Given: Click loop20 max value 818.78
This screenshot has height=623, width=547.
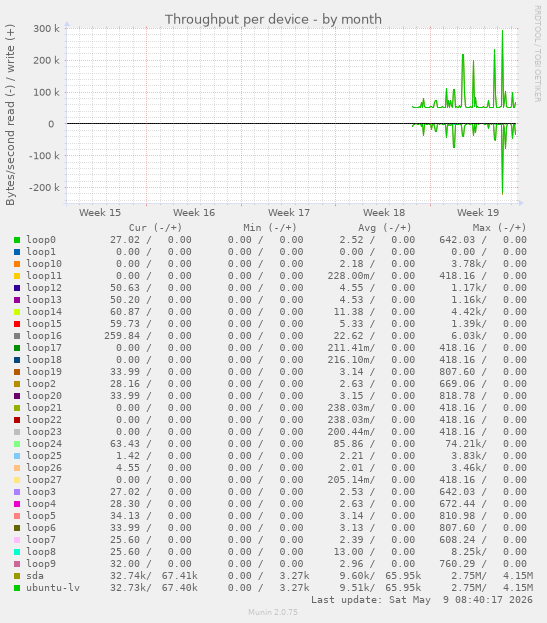Looking at the screenshot, I should tap(457, 396).
